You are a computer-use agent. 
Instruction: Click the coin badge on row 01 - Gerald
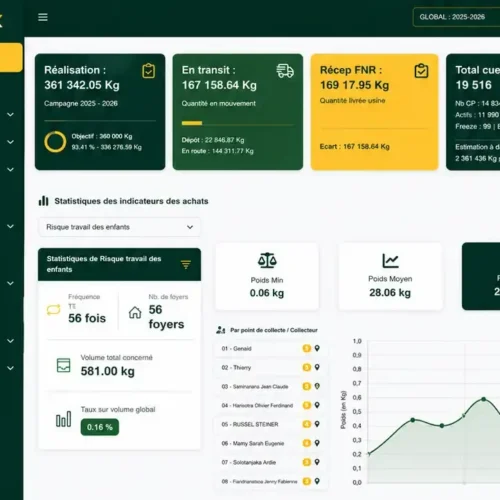tap(307, 348)
